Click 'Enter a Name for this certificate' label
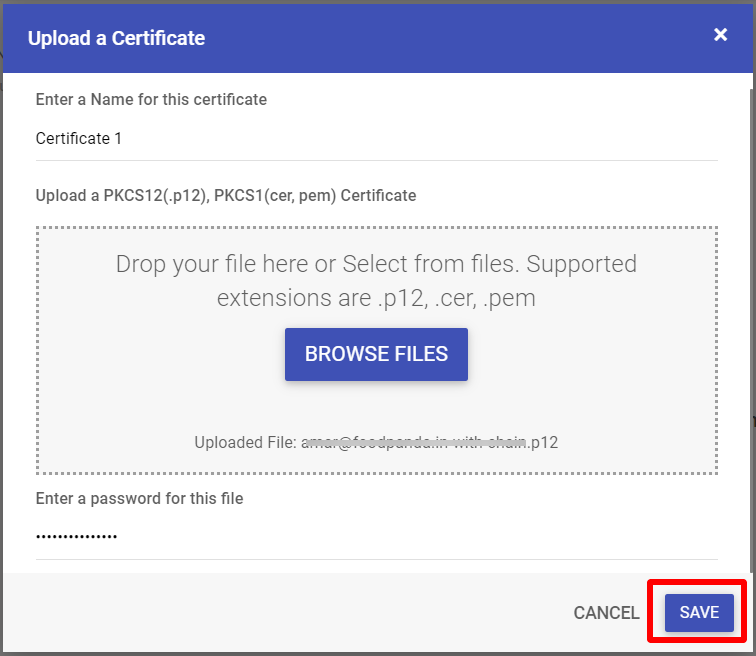Image resolution: width=756 pixels, height=656 pixels. coord(151,99)
